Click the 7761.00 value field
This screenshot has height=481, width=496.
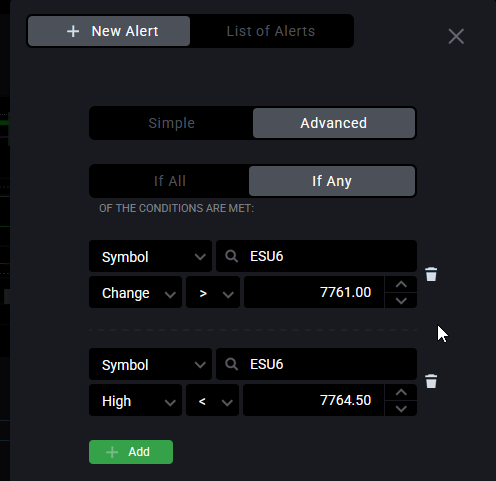(314, 292)
